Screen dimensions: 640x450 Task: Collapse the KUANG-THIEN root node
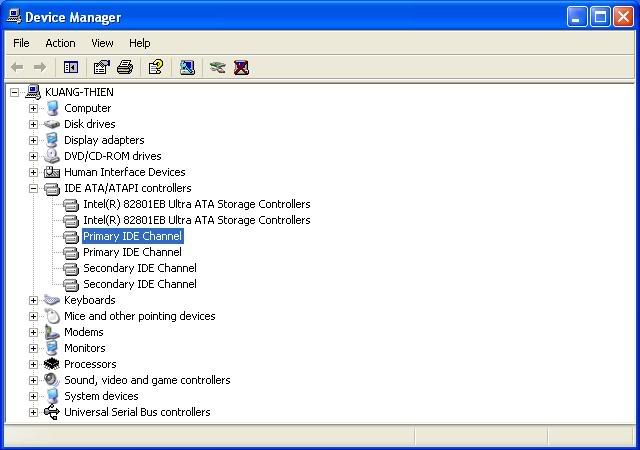click(14, 92)
